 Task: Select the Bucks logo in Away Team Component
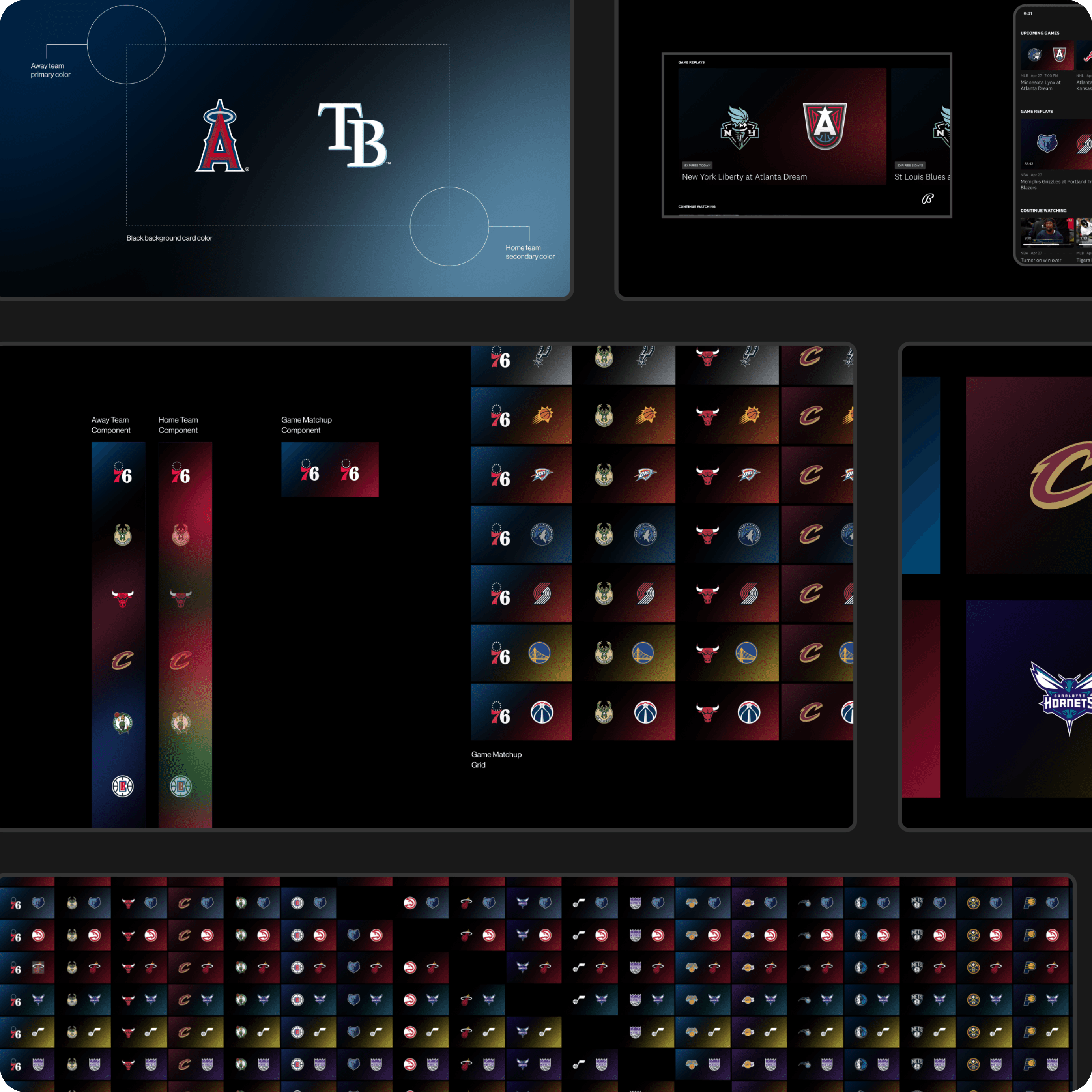pos(122,535)
